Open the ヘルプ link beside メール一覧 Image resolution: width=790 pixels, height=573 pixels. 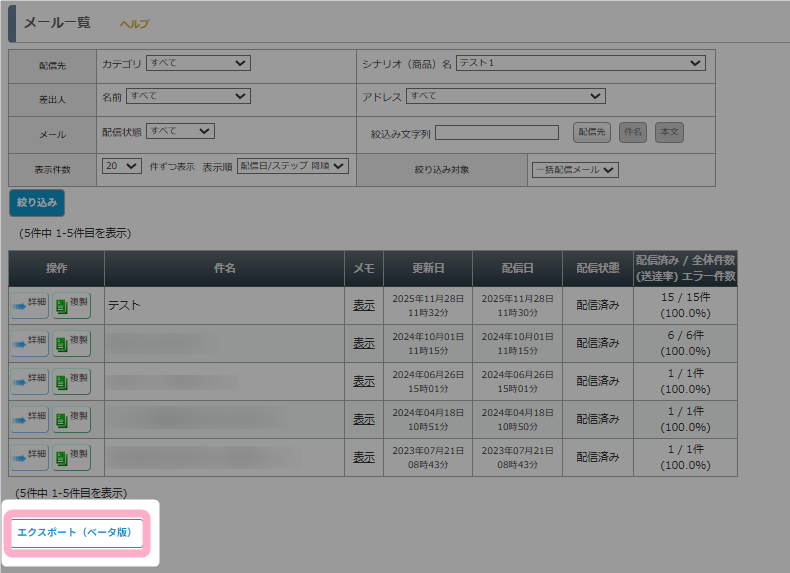tap(134, 23)
